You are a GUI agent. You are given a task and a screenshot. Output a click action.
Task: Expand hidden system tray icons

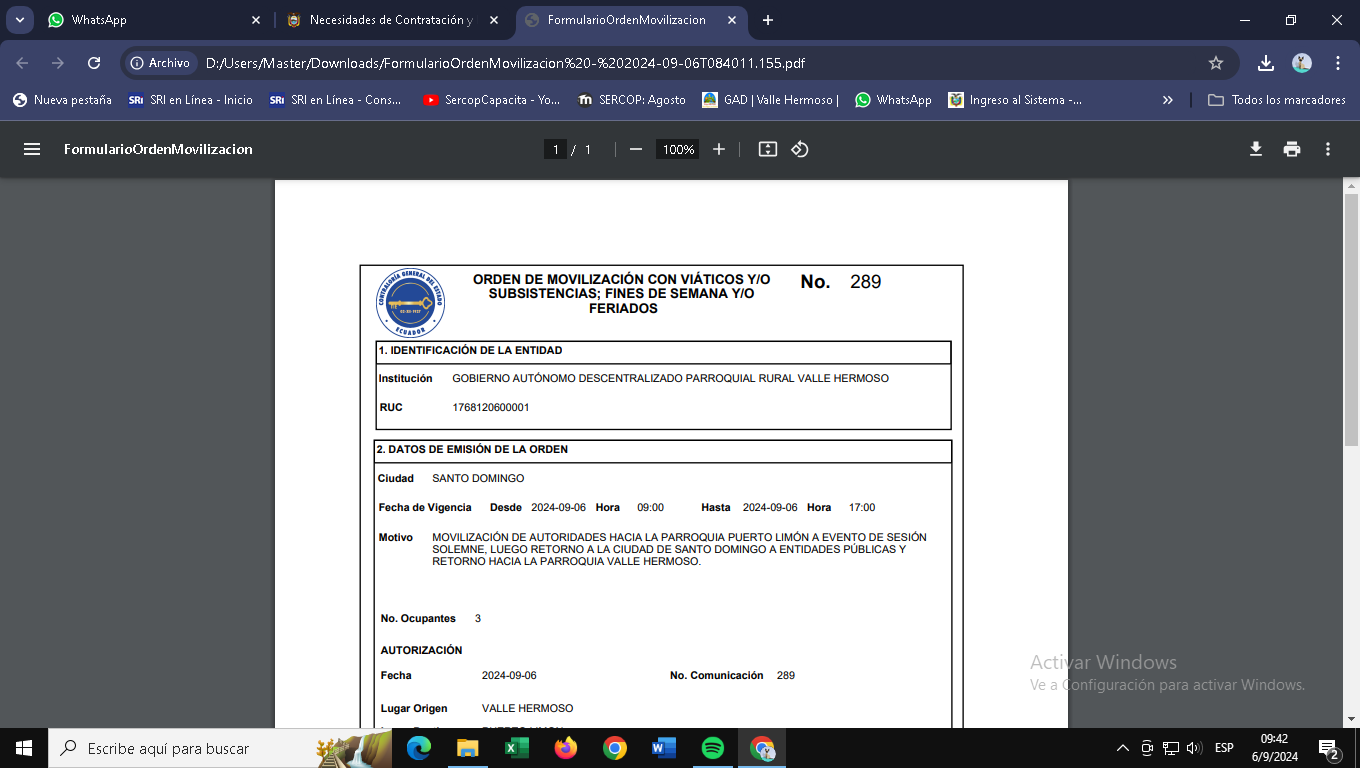point(1122,748)
